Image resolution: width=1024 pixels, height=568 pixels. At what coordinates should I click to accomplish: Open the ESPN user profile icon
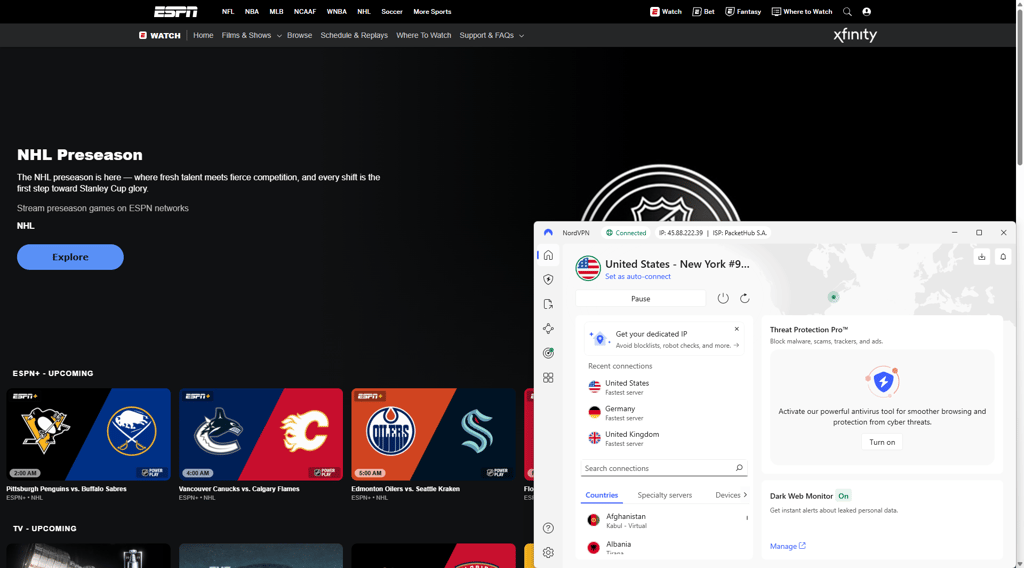pos(867,12)
